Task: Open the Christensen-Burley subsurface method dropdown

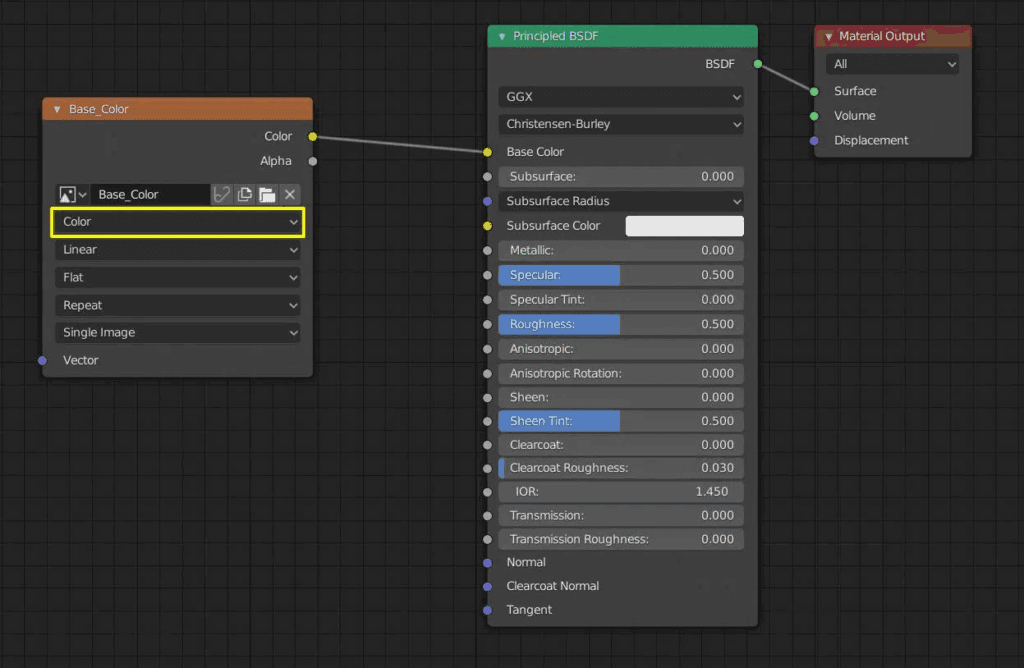Action: pyautogui.click(x=621, y=124)
